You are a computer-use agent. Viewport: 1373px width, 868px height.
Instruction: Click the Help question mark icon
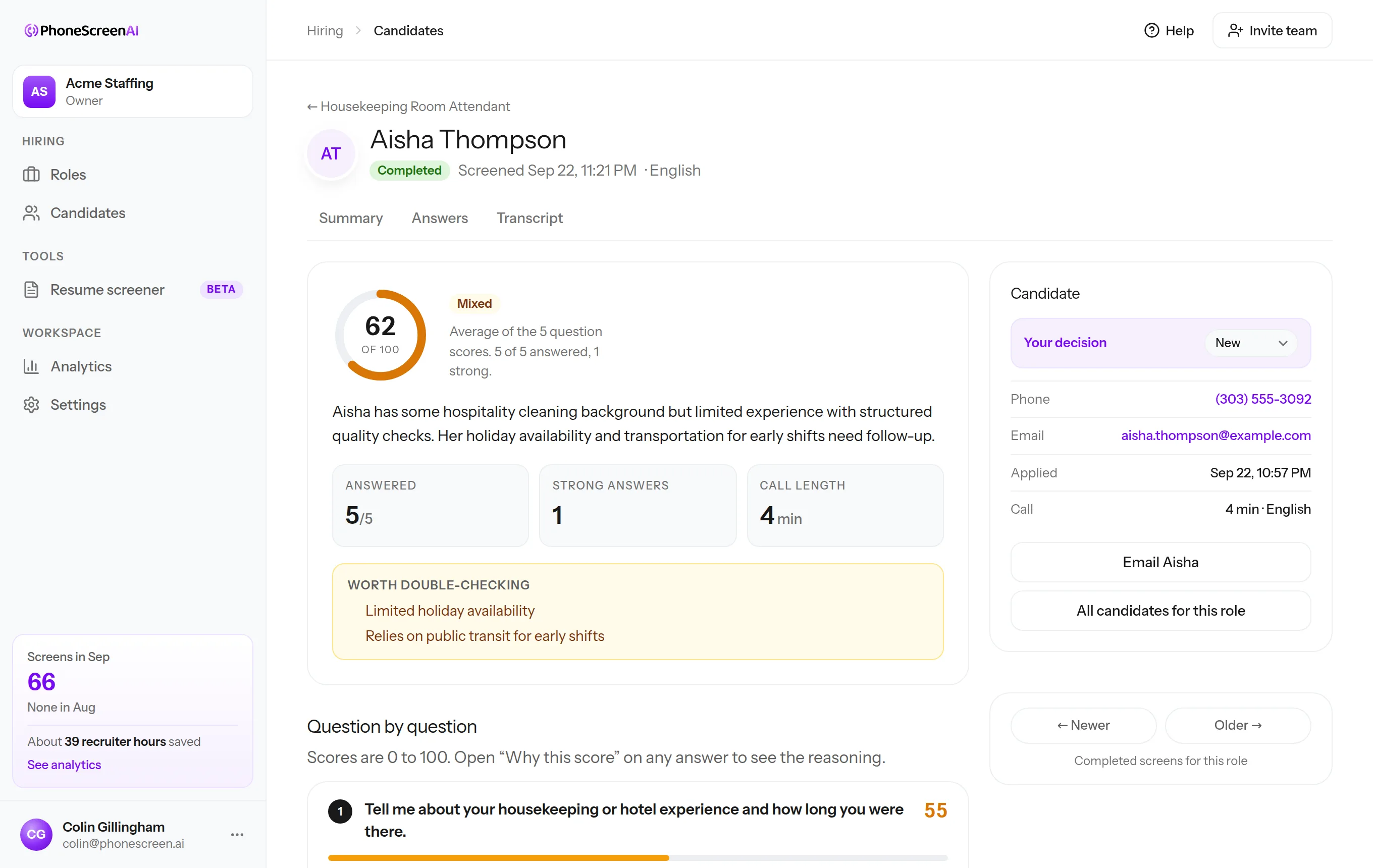pos(1151,30)
